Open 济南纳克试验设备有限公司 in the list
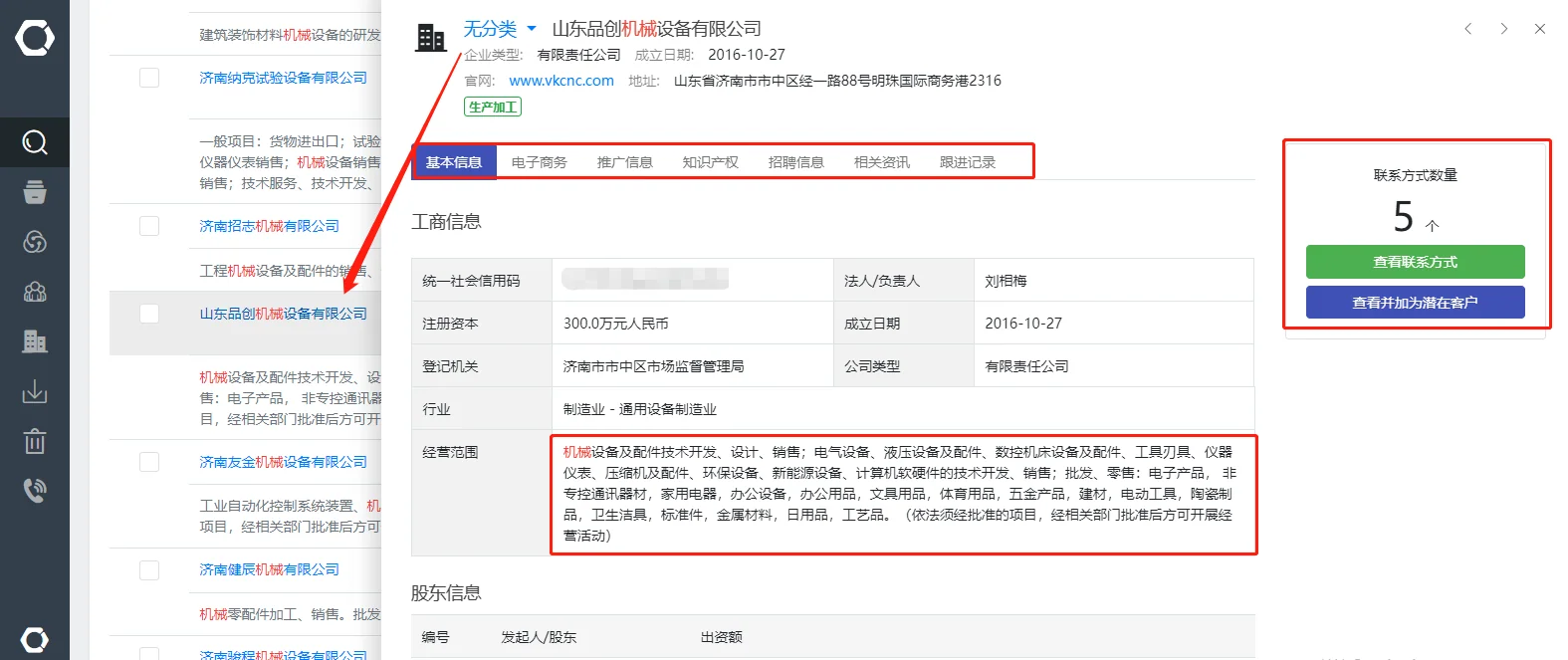 (284, 78)
